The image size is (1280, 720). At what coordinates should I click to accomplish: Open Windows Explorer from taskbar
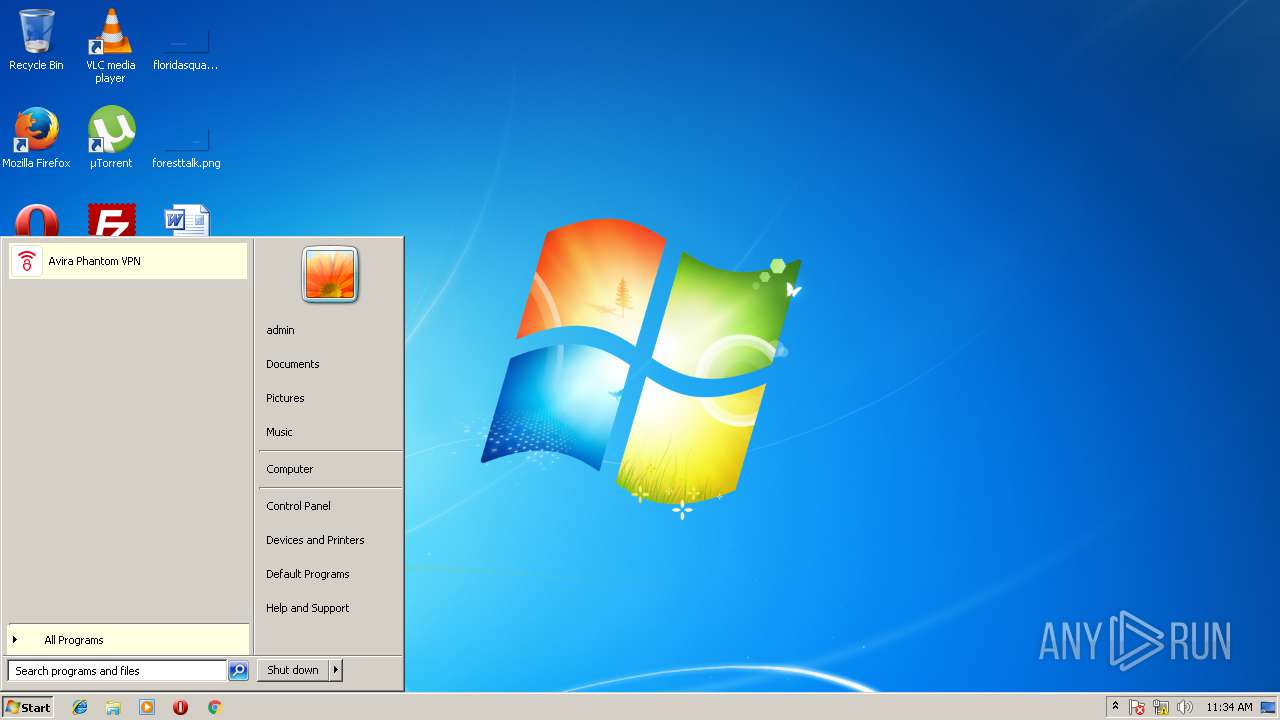tap(113, 707)
